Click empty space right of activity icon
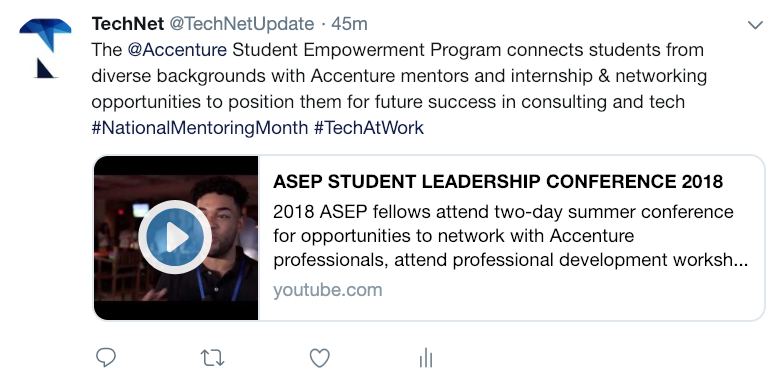This screenshot has height=380, width=780. click(x=597, y=358)
